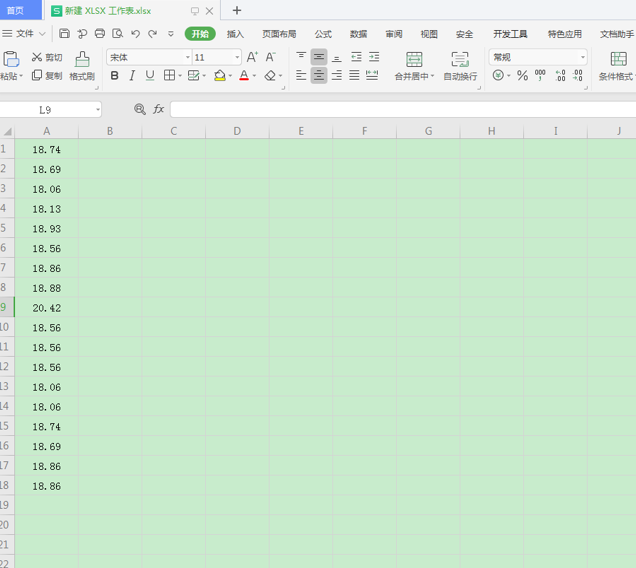Increase font size with A+ icon
The image size is (636, 568).
252,57
